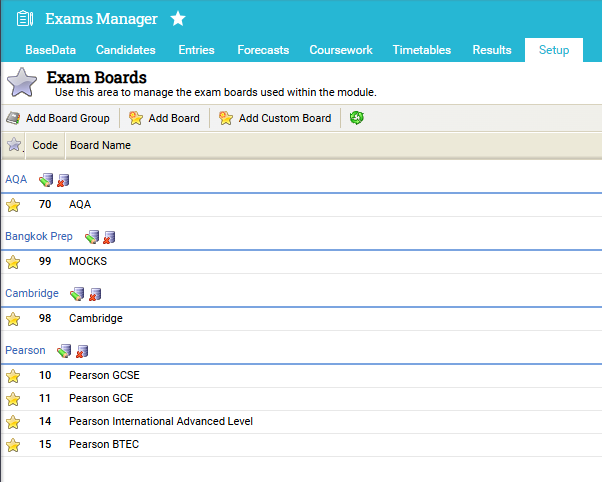602x482 pixels.
Task: Click the edit icon beside AQA group
Action: pyautogui.click(x=46, y=180)
